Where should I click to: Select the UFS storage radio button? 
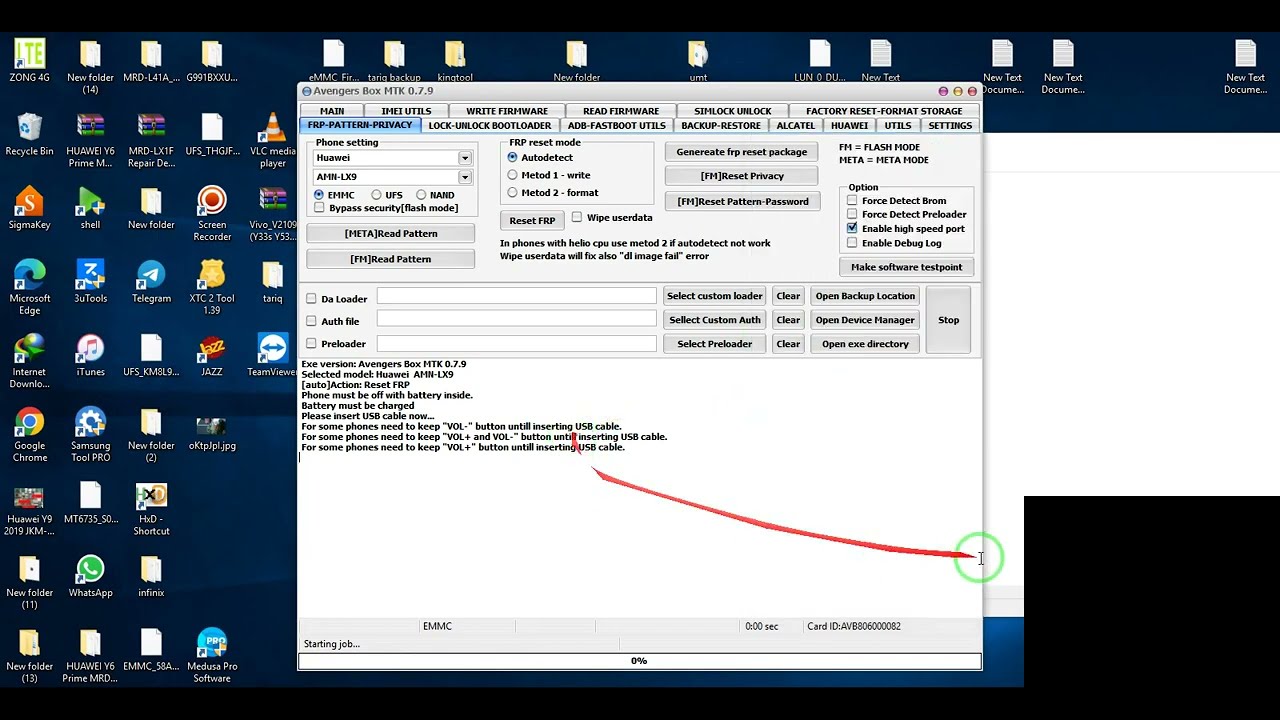tap(376, 195)
